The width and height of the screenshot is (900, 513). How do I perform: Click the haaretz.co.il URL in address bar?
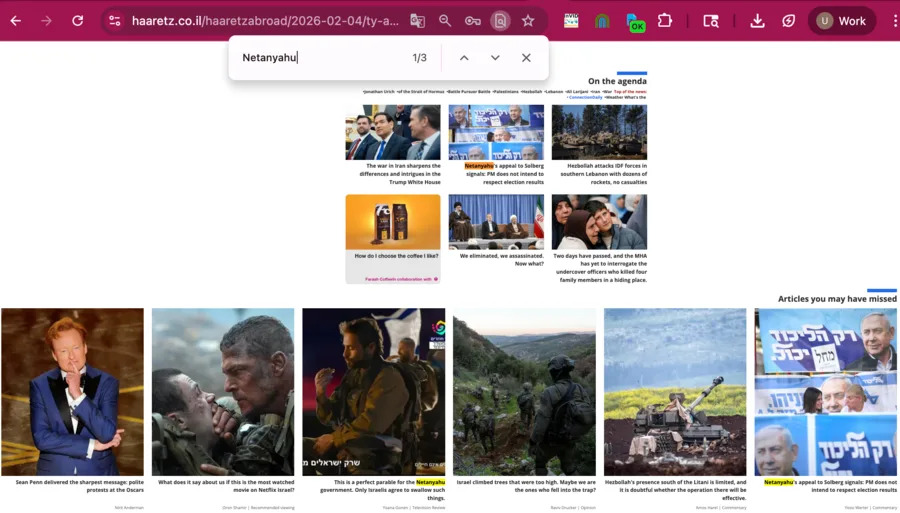coord(265,21)
